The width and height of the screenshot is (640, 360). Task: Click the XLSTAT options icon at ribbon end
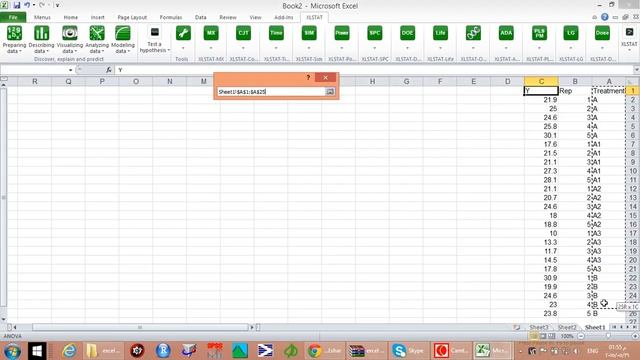(629, 32)
